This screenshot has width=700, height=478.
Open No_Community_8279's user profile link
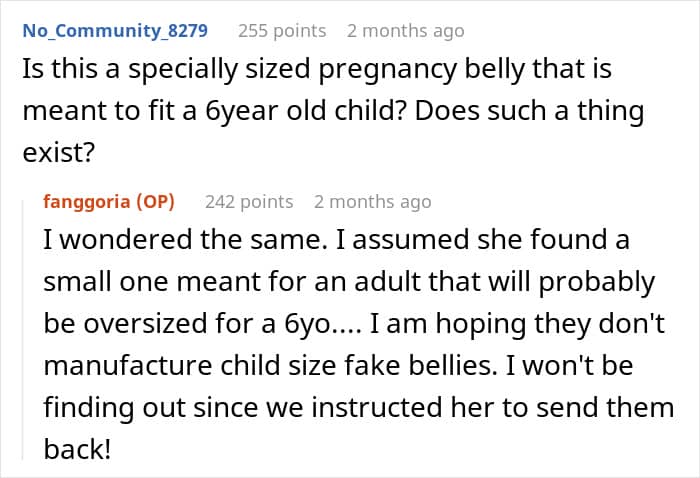pyautogui.click(x=115, y=31)
